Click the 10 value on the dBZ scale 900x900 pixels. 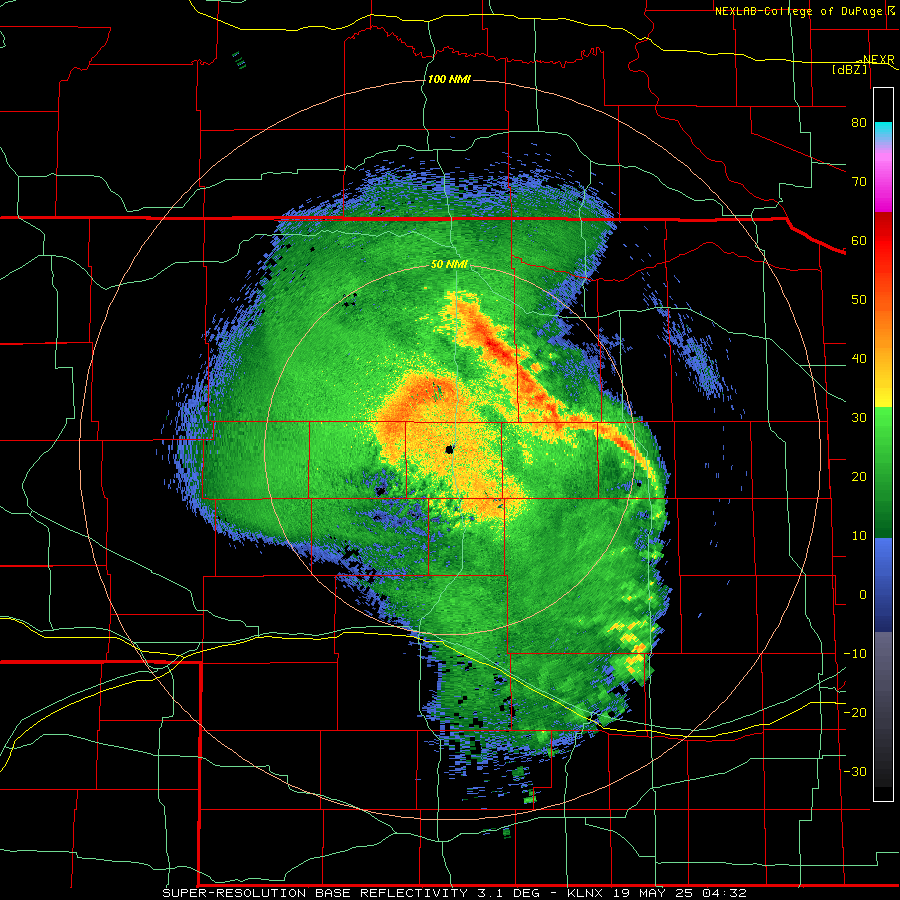click(x=859, y=536)
